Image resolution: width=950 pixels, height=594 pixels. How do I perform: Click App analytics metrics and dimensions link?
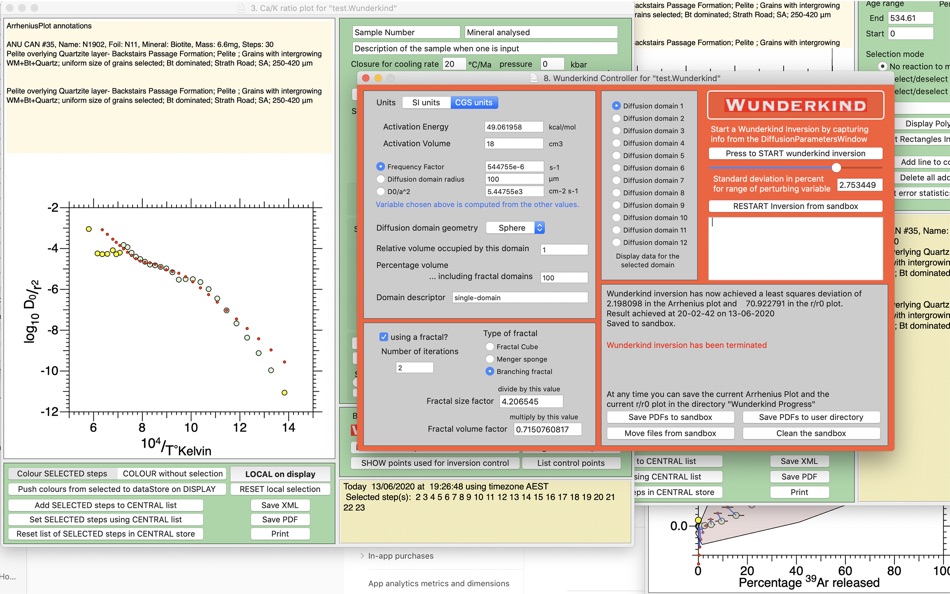coord(439,584)
